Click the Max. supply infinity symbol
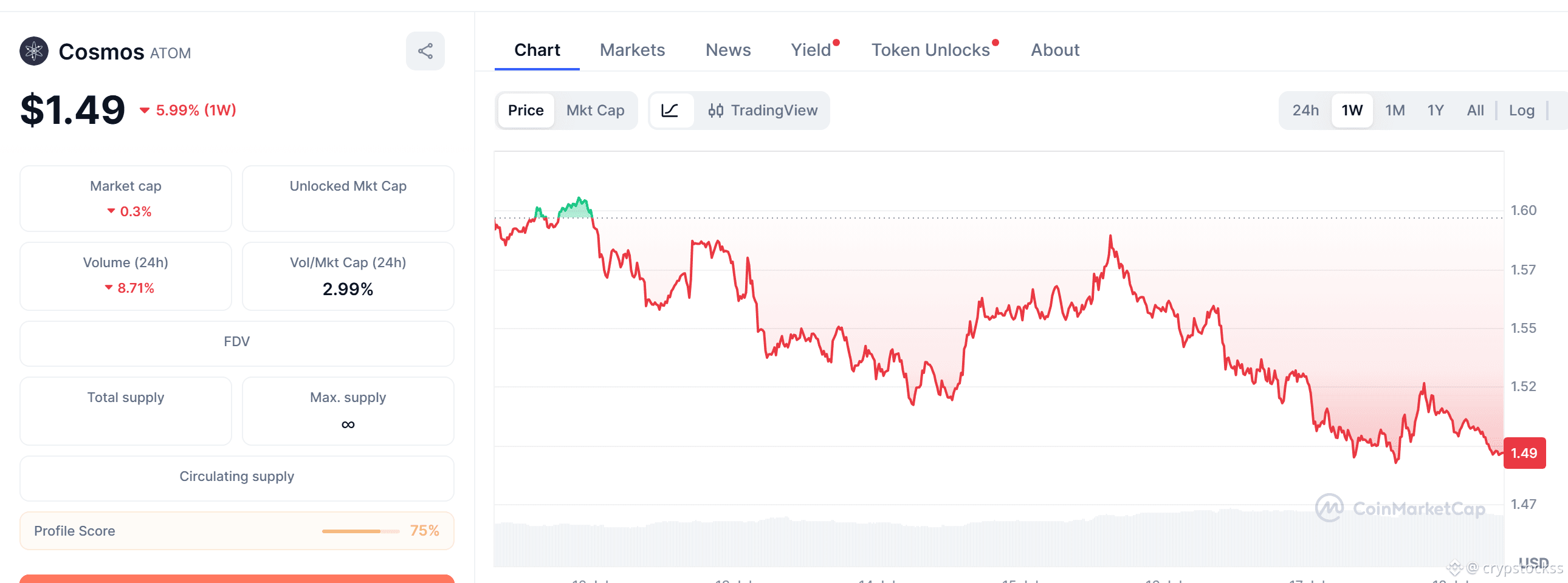Viewport: 1568px width, 583px height. click(x=348, y=424)
